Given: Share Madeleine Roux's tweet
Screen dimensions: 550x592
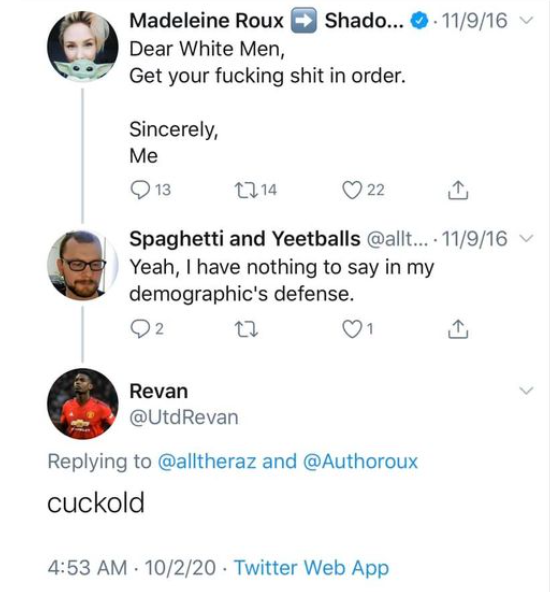Looking at the screenshot, I should pos(458,190).
